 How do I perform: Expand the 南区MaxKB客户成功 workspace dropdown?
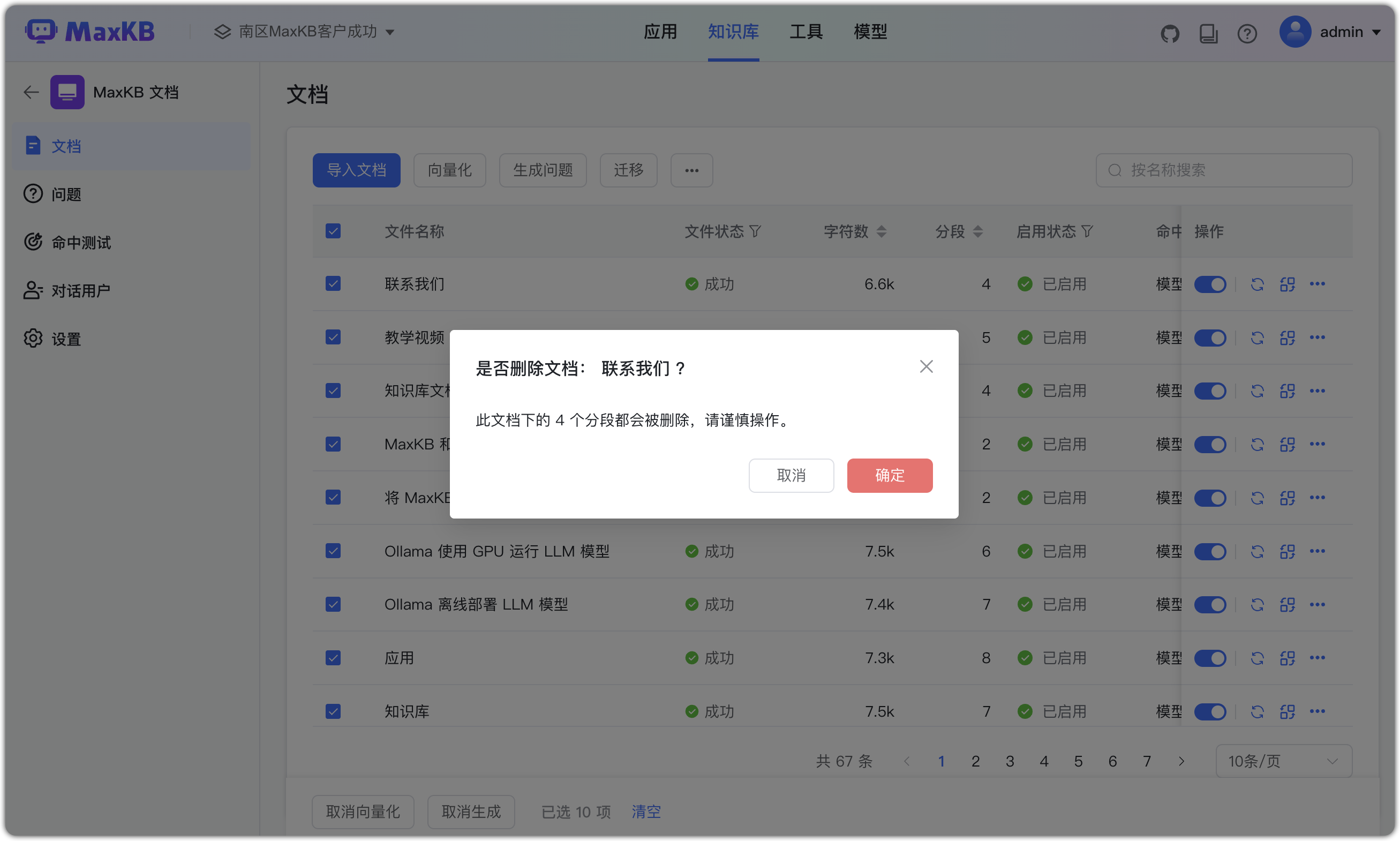(304, 31)
